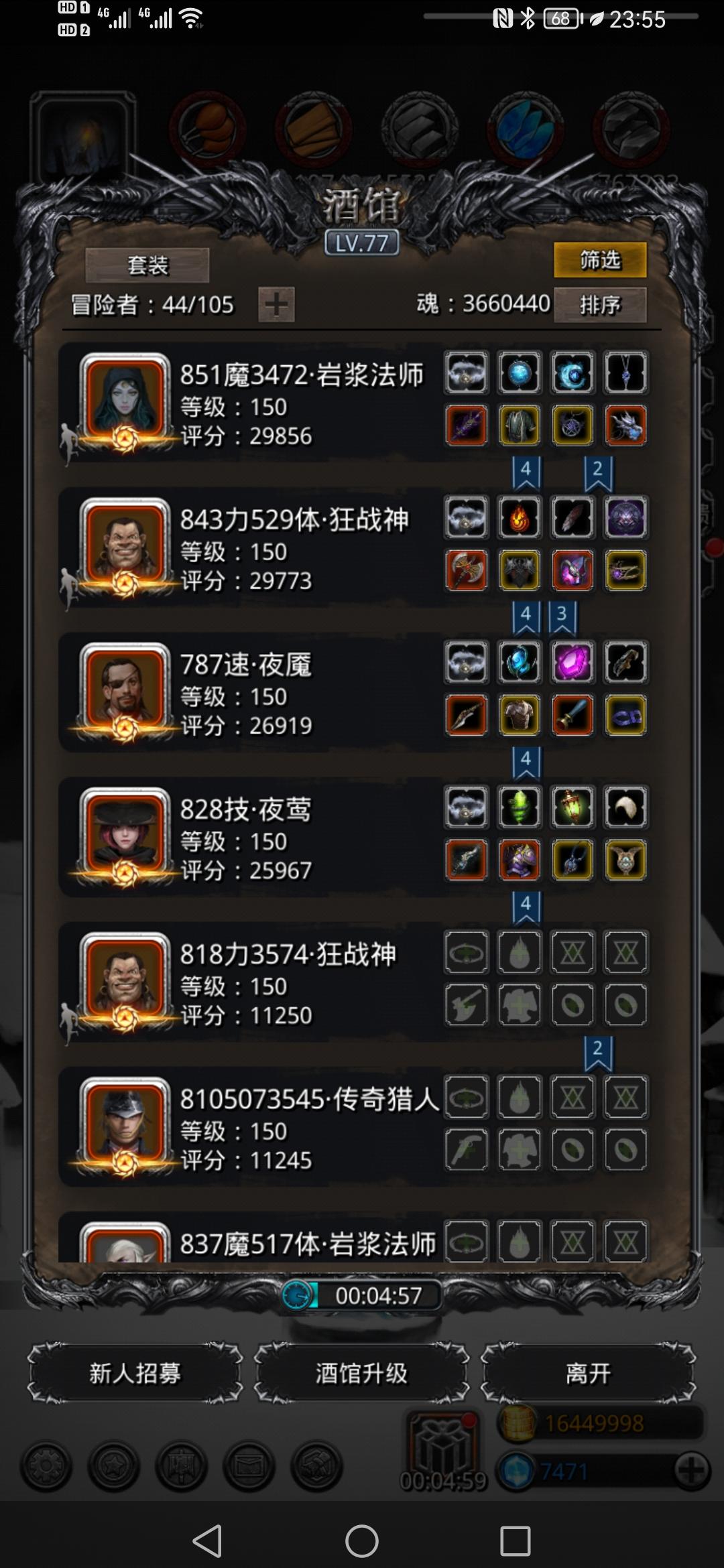Tap the 狂战神 flame orb equipment icon
The image size is (724, 1568).
point(520,517)
